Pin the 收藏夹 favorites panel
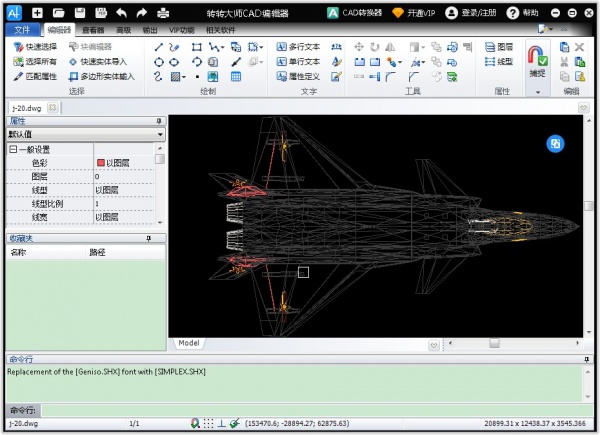600x435 pixels. click(x=149, y=238)
